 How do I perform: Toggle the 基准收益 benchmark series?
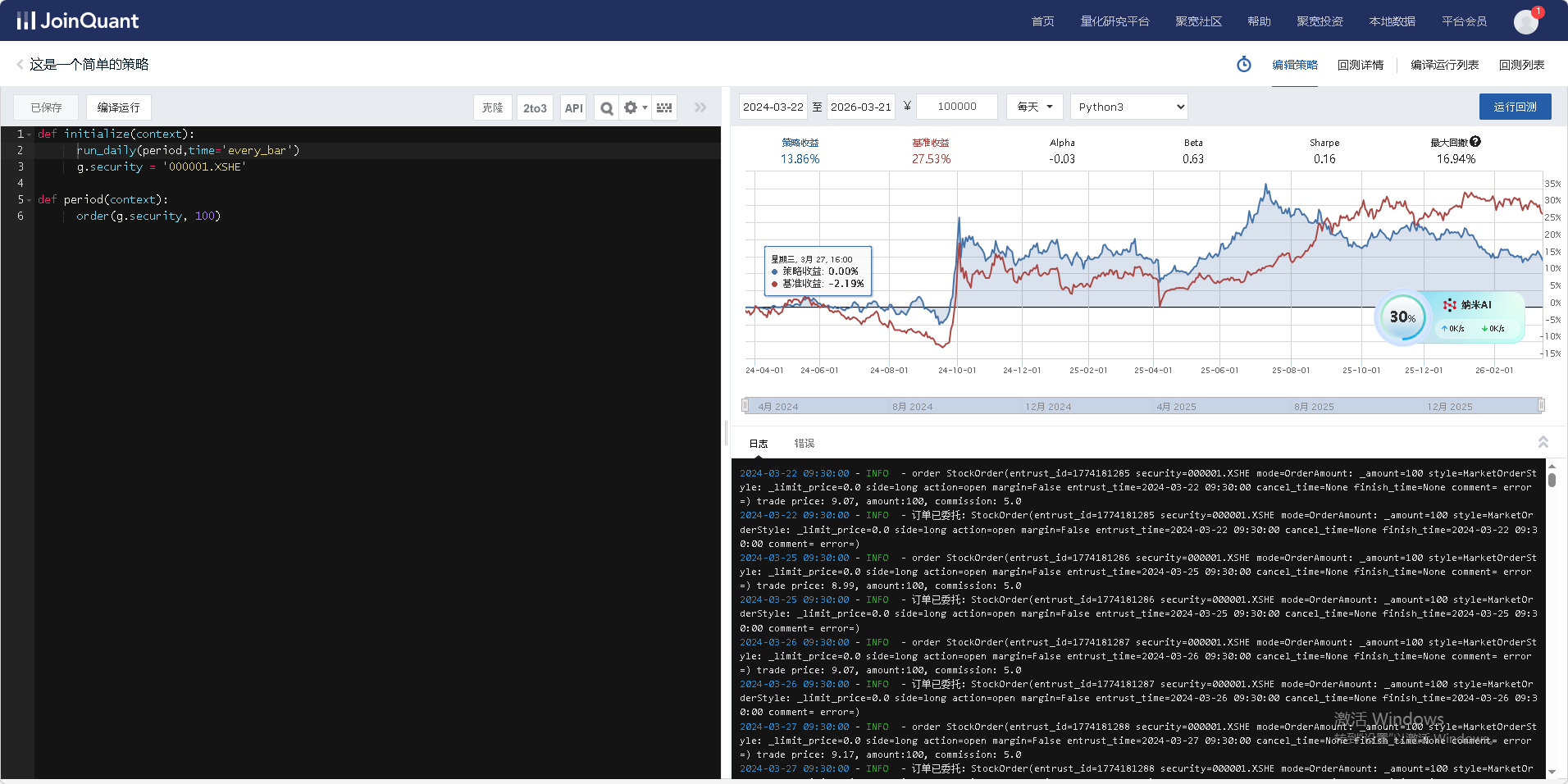[931, 143]
